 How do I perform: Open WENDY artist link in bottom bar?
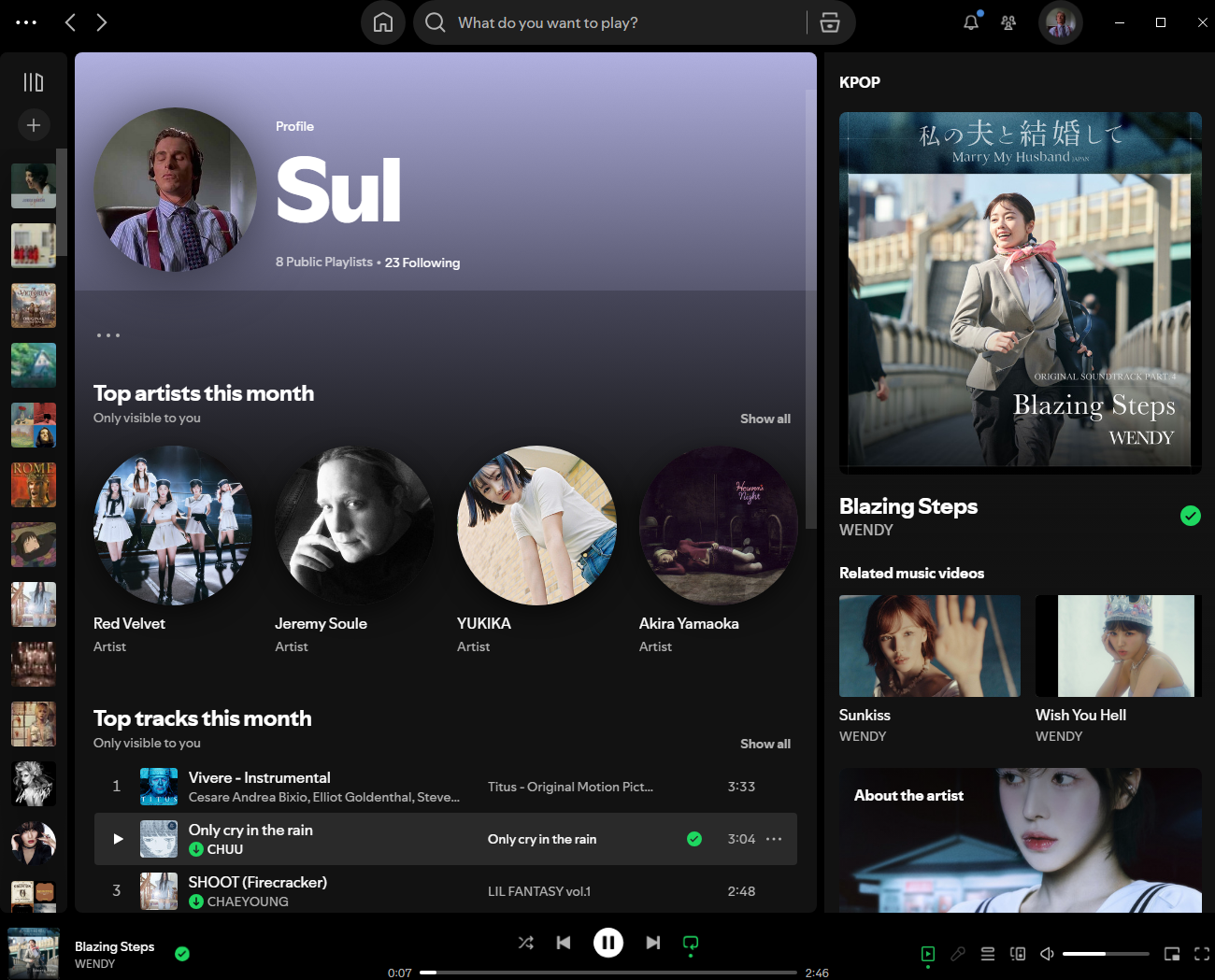pyautogui.click(x=95, y=964)
